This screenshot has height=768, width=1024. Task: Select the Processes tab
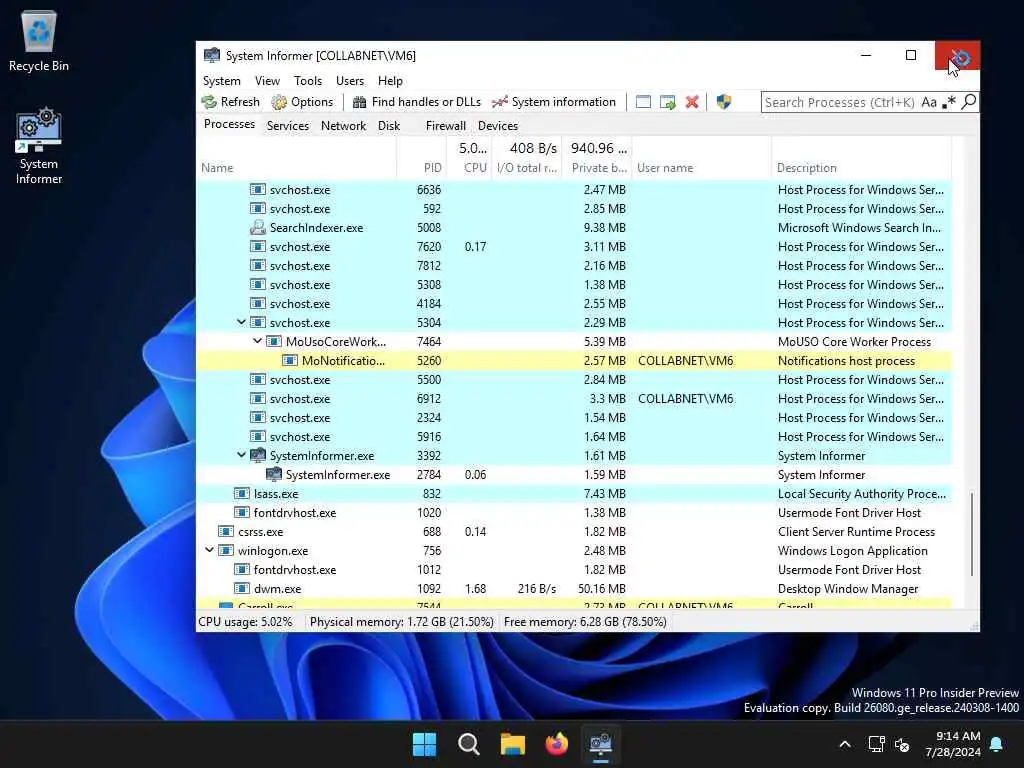pos(229,124)
